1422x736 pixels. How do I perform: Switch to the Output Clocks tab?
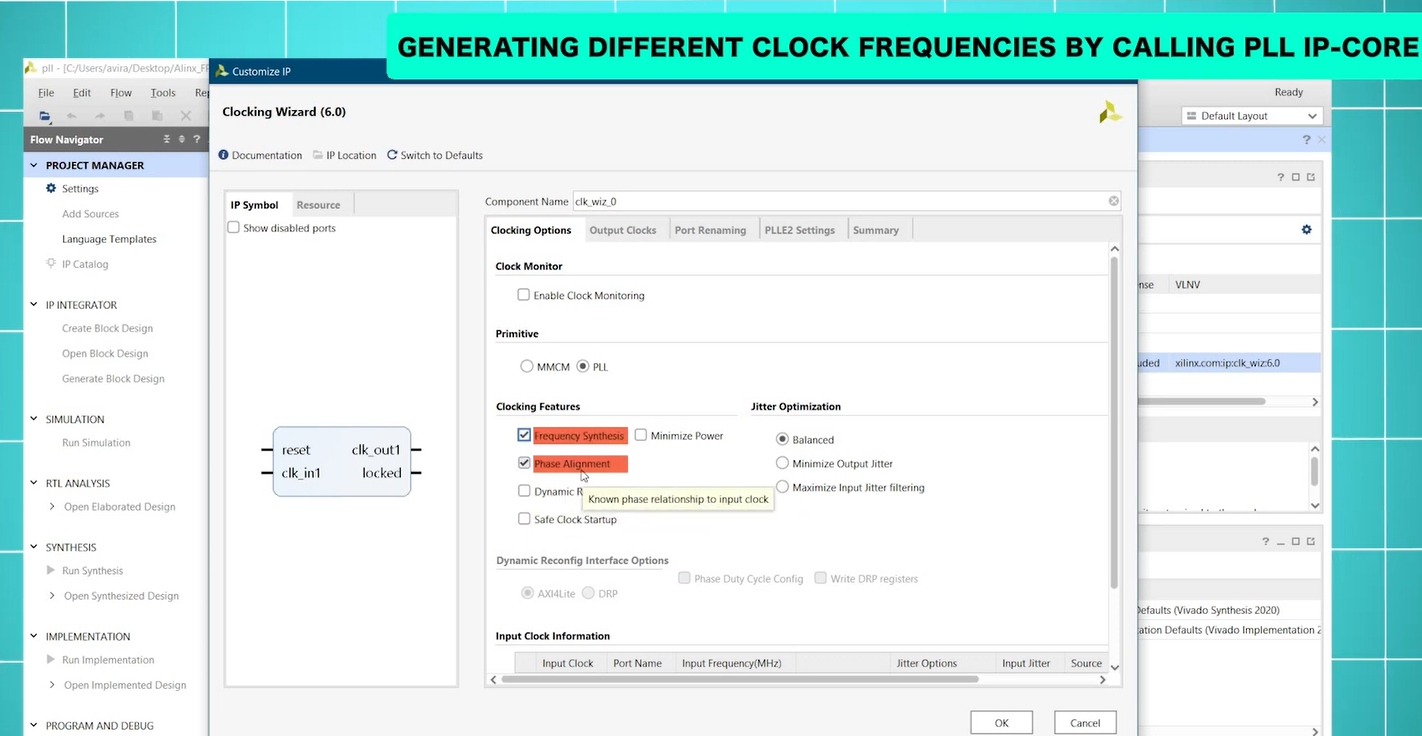[622, 230]
